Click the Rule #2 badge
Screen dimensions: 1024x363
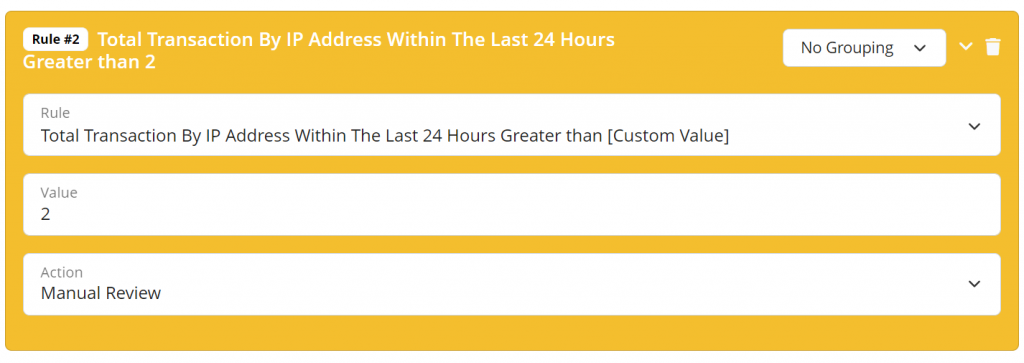[x=56, y=39]
